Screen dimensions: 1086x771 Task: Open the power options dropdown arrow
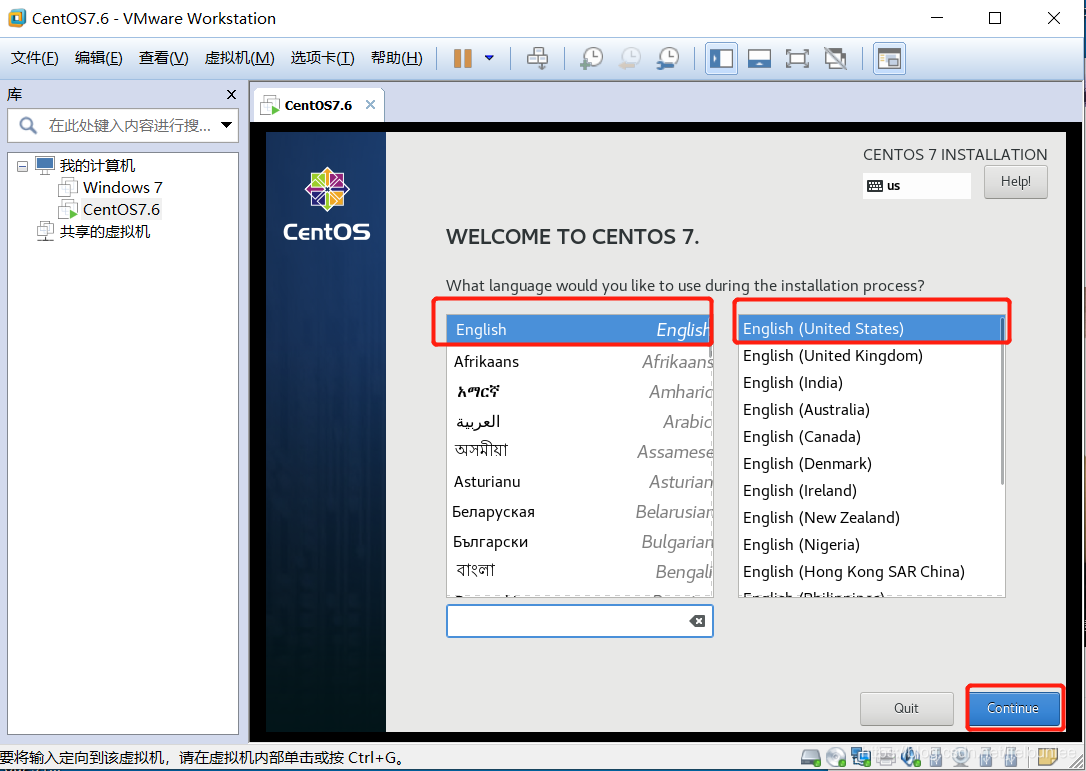[490, 58]
